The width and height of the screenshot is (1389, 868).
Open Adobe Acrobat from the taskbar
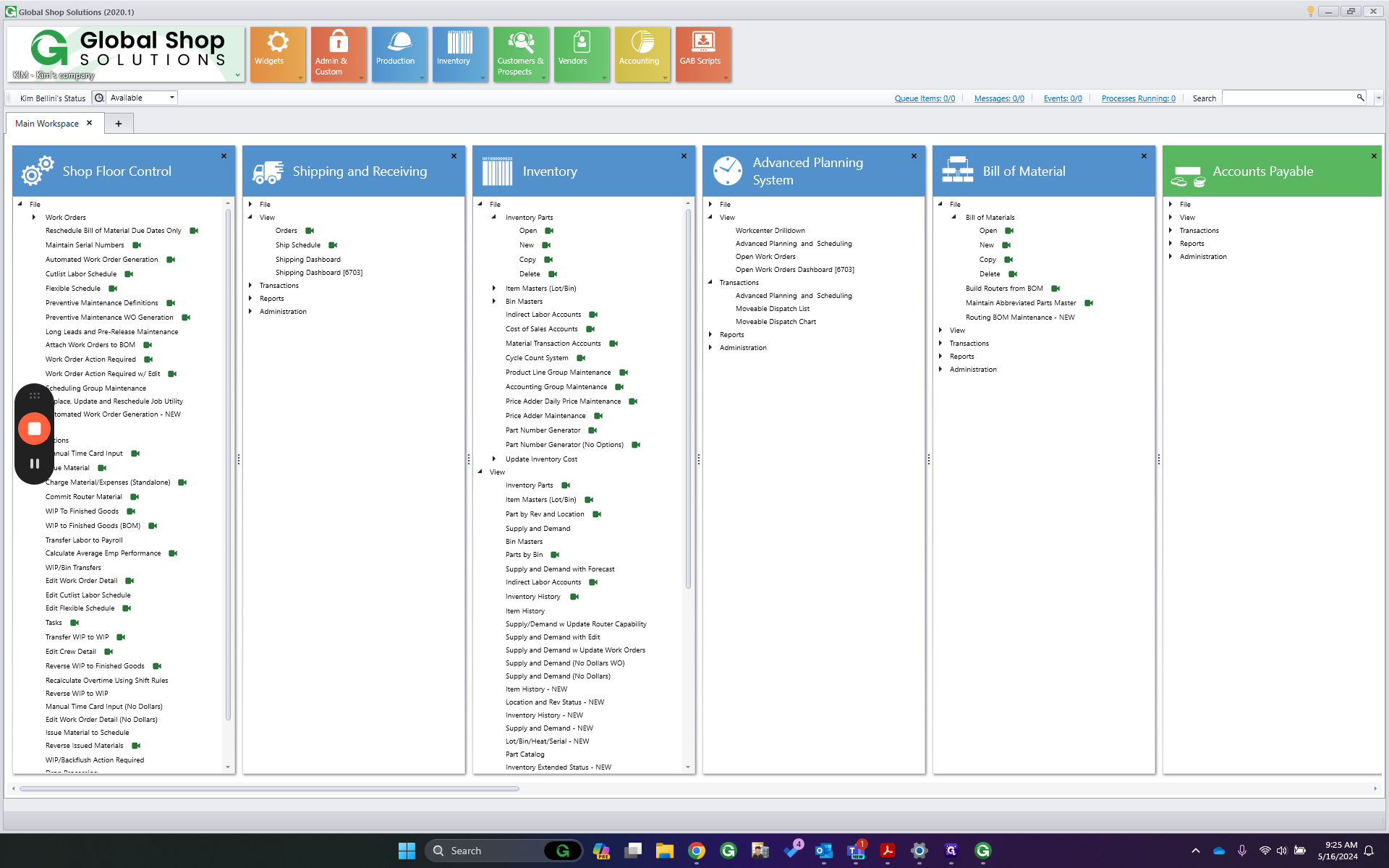(x=888, y=851)
